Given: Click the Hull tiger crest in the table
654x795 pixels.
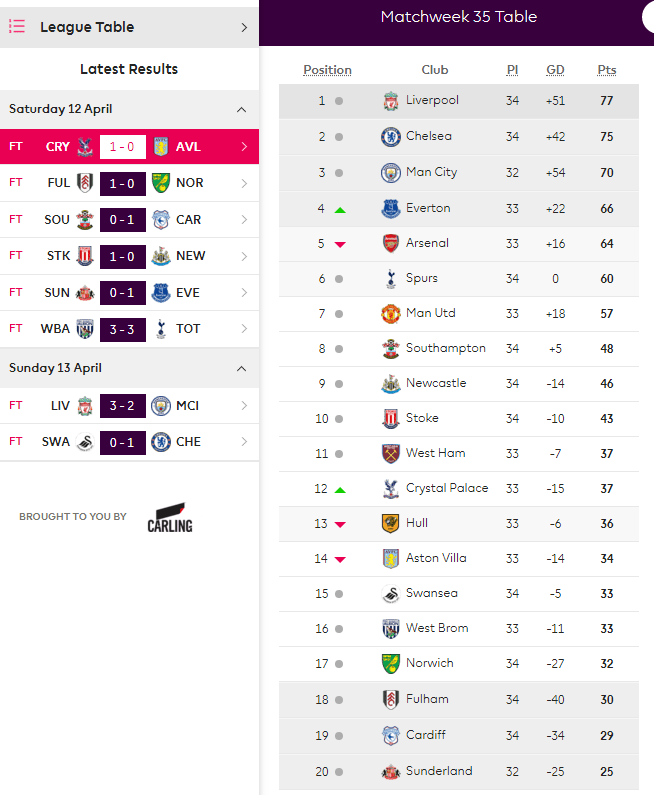Looking at the screenshot, I should pos(390,524).
